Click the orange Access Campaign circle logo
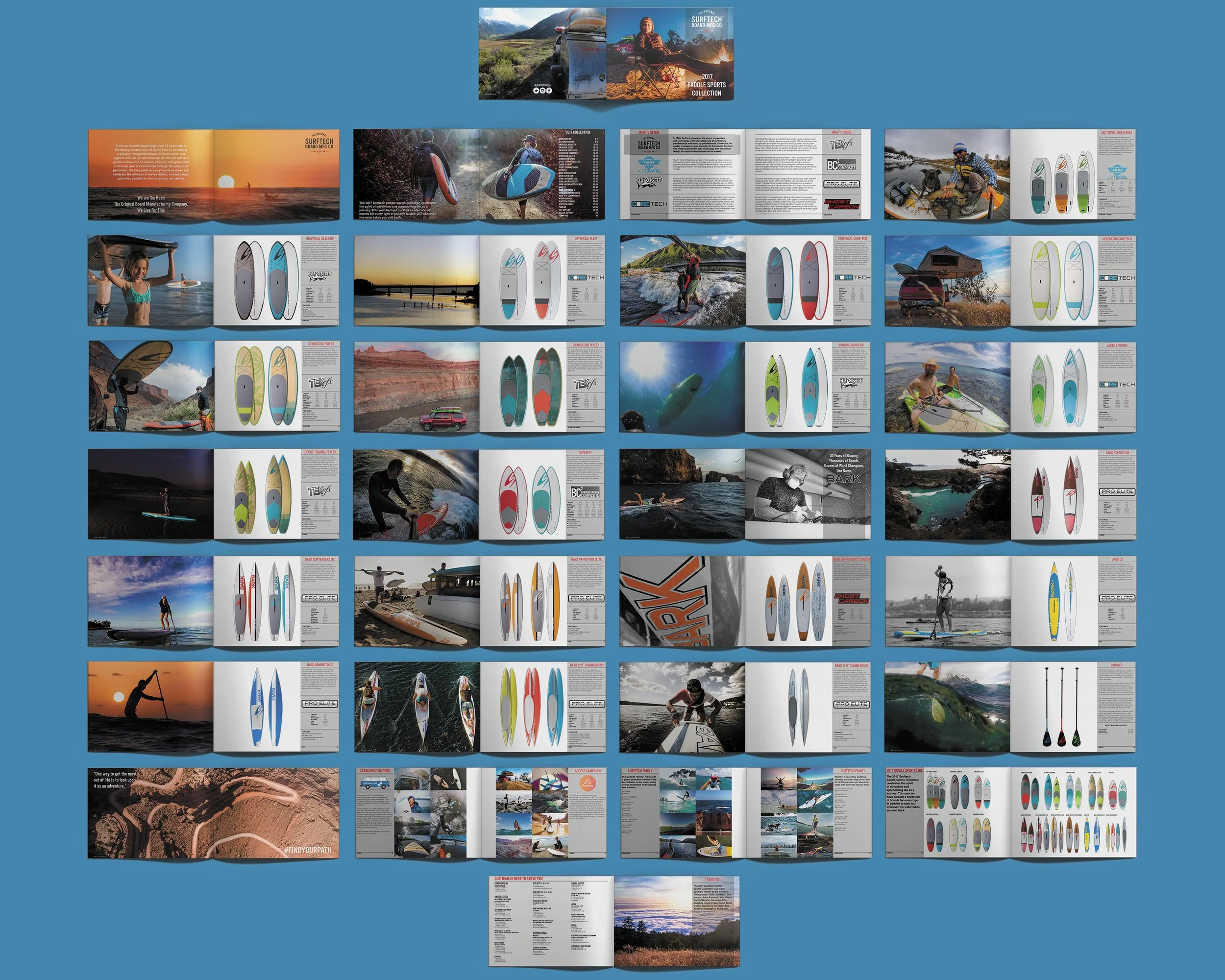The height and width of the screenshot is (980, 1225). (x=588, y=784)
